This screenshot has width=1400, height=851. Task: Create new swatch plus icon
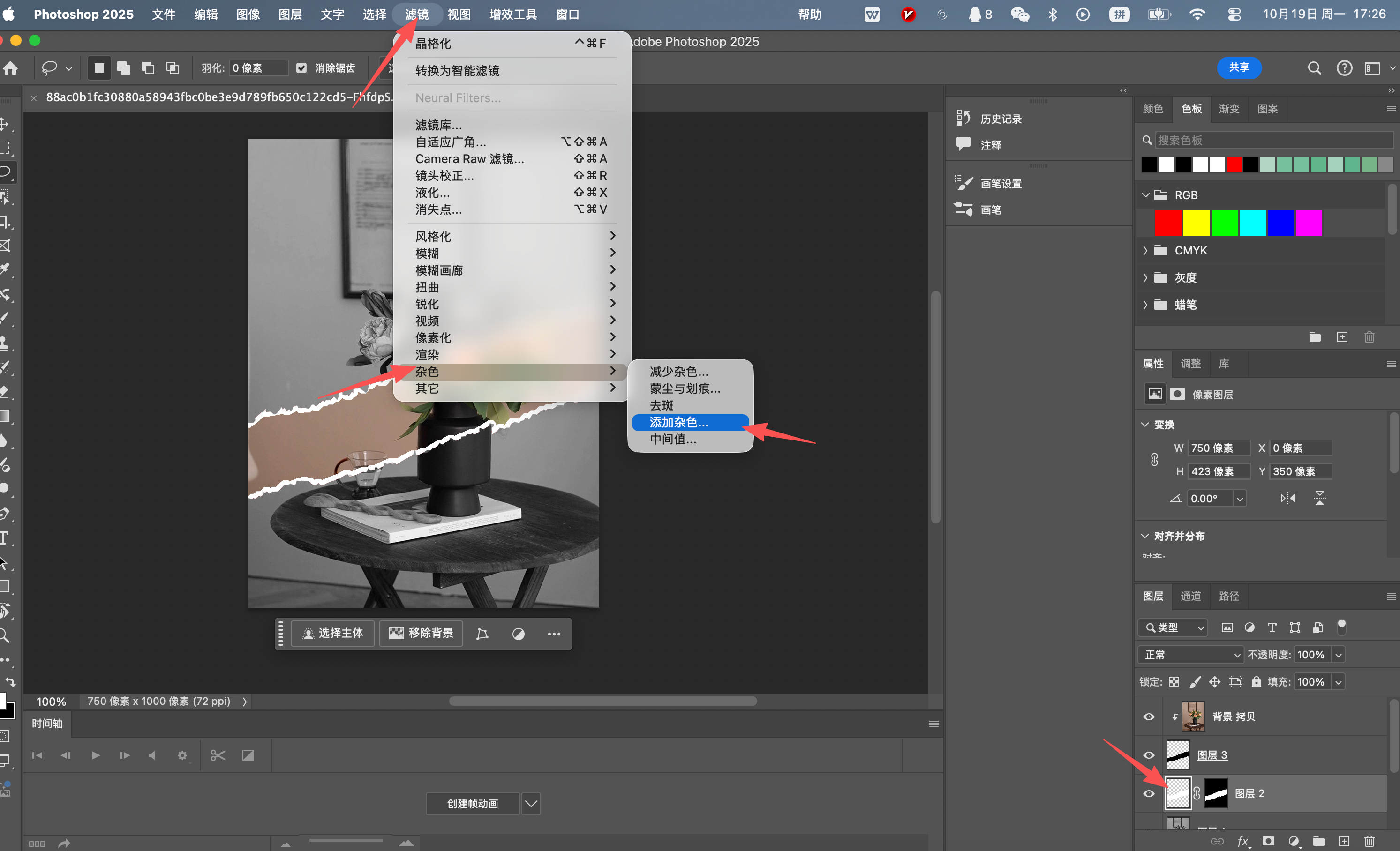(x=1342, y=336)
